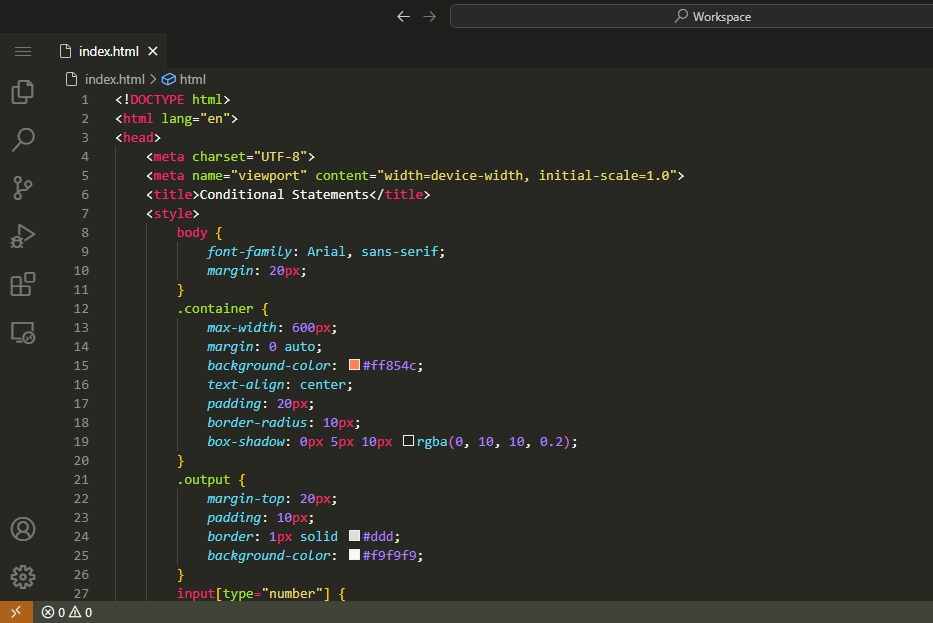Click the hamburger application menu icon
933x623 pixels.
pyautogui.click(x=23, y=51)
